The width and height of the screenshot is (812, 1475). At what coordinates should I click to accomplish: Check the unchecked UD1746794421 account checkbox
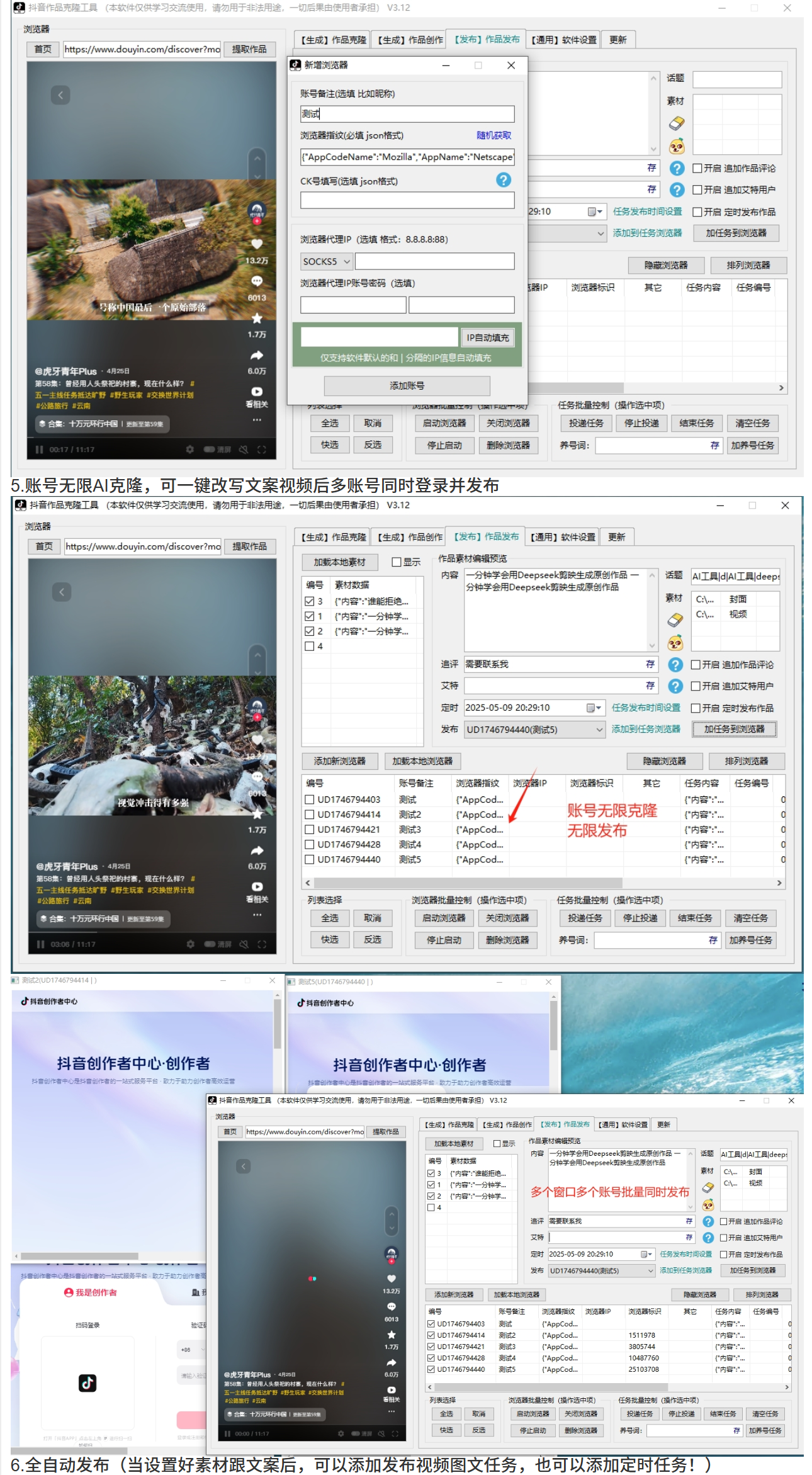(310, 830)
